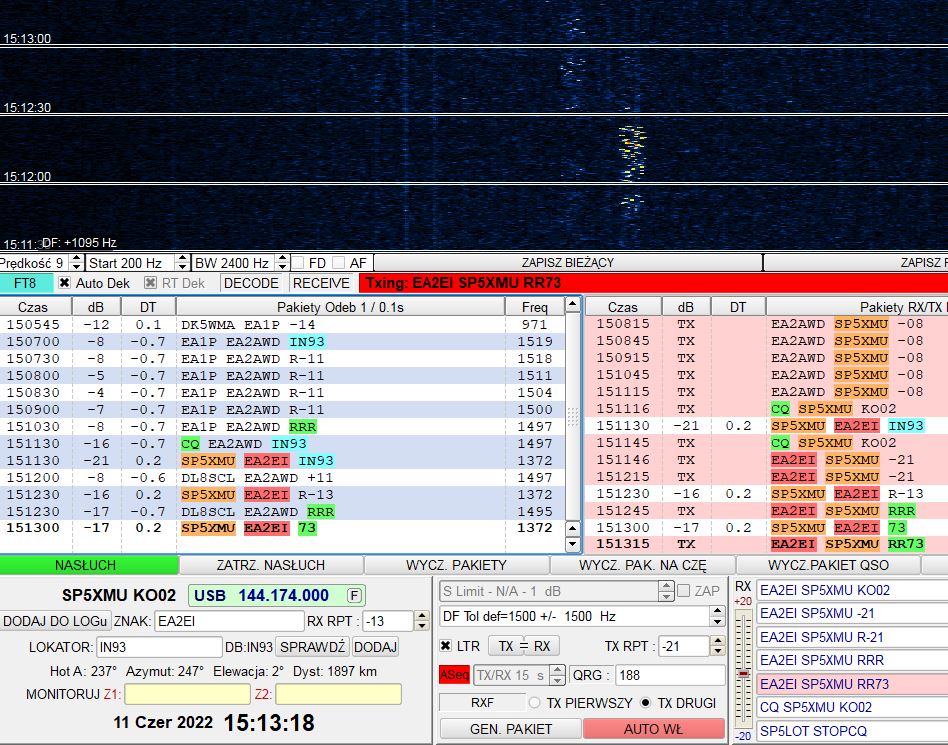Check the ZAP checkbox
Screen dimensions: 948x745
683,591
